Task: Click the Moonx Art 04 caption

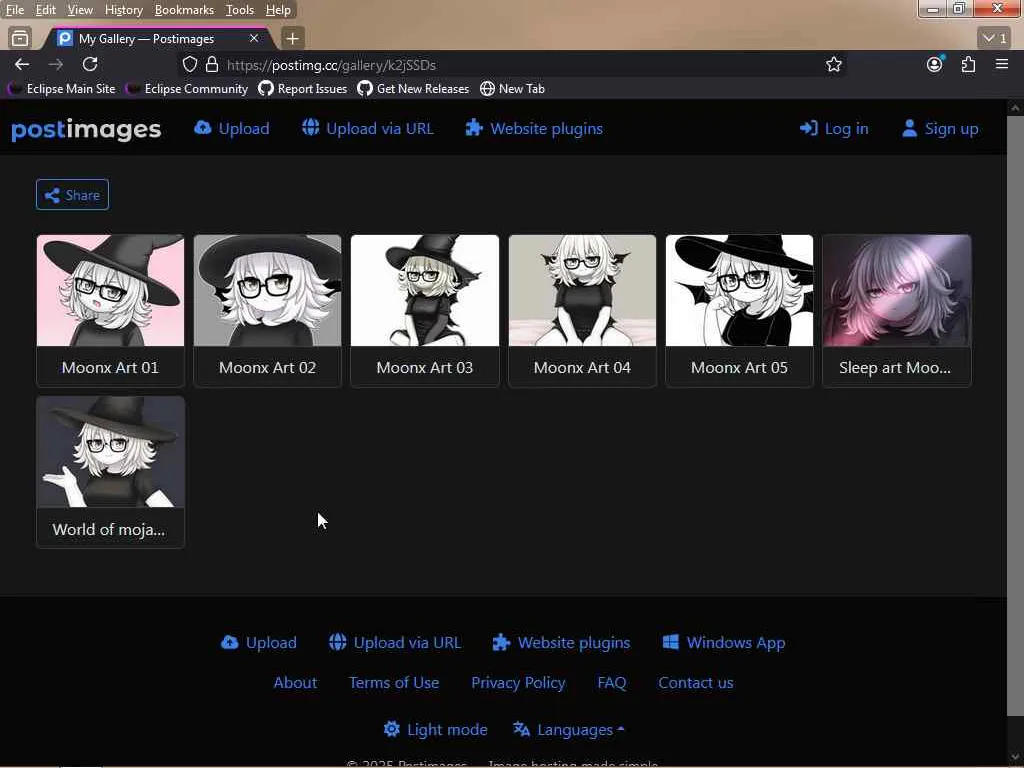Action: (x=582, y=368)
